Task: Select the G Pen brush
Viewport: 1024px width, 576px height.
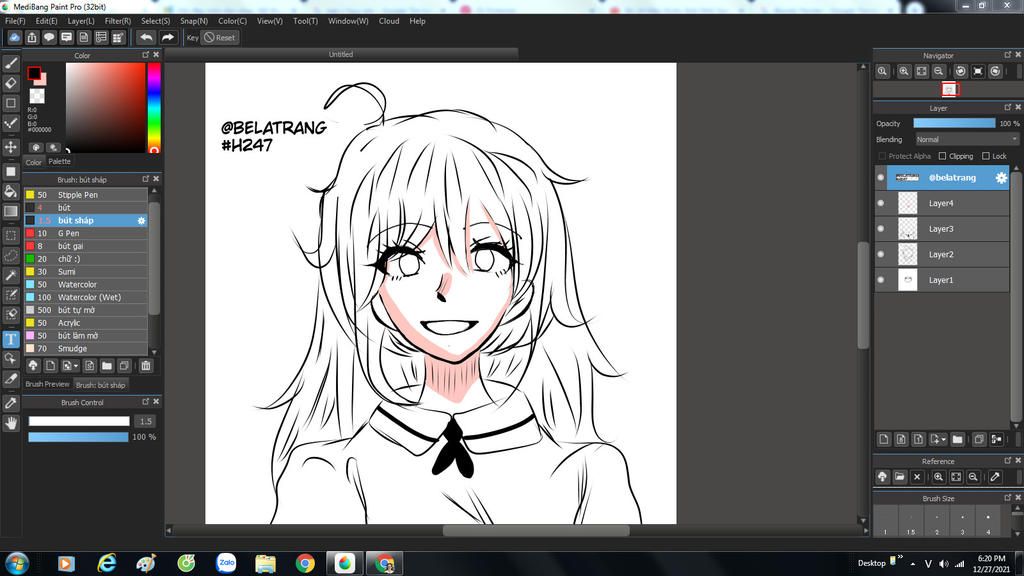Action: coord(86,233)
